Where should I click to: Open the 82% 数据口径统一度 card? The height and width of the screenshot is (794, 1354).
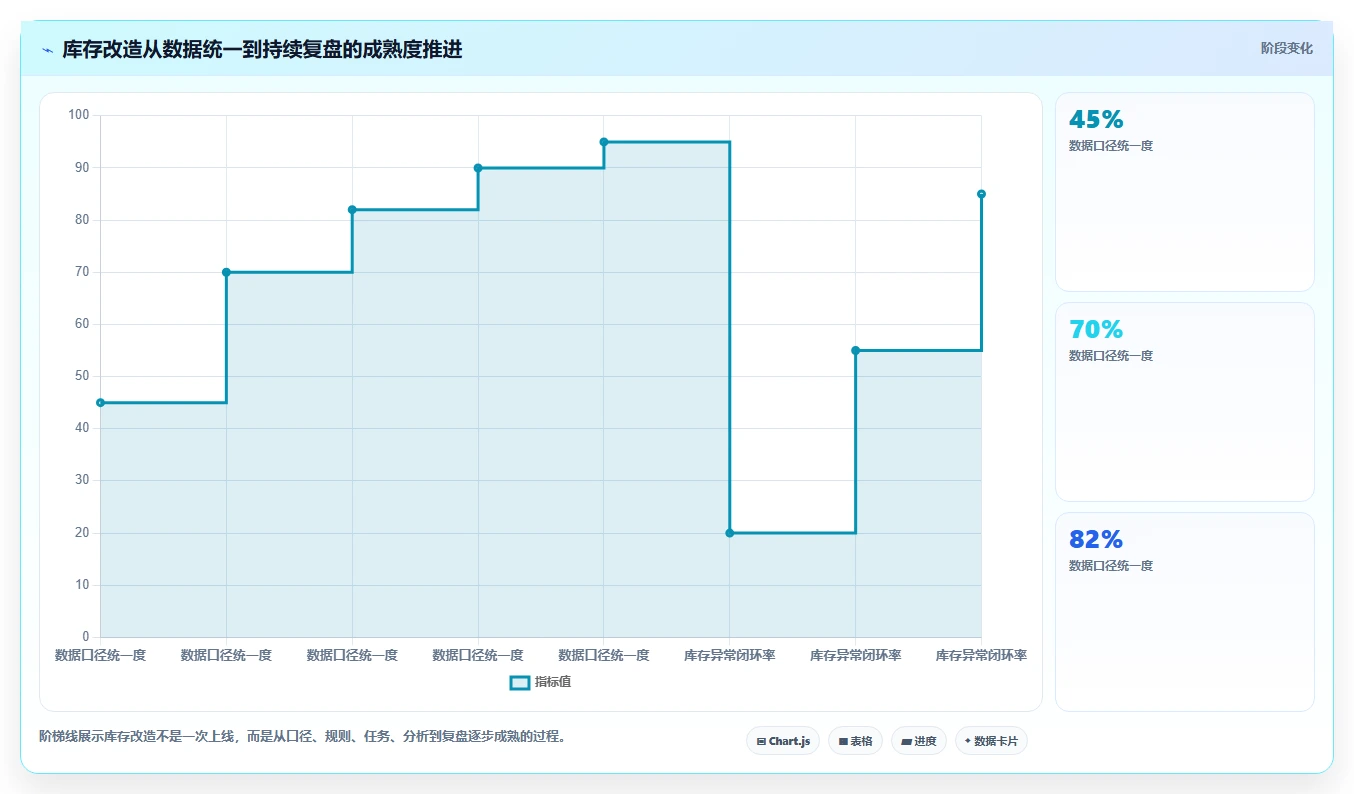(x=1184, y=612)
